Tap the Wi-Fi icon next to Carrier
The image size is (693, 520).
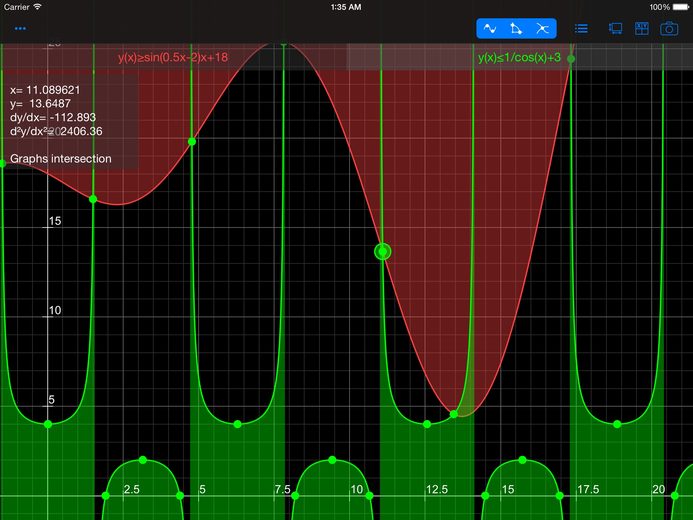[x=38, y=7]
